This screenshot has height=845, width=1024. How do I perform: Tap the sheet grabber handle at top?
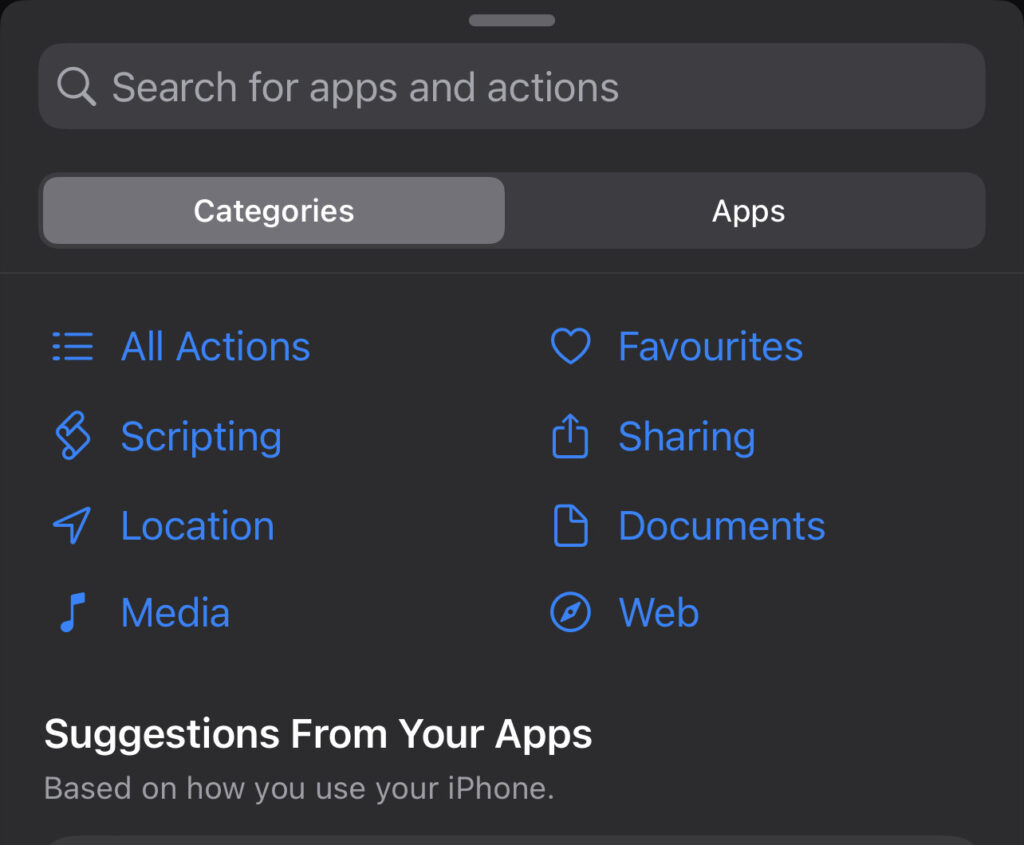pyautogui.click(x=512, y=20)
